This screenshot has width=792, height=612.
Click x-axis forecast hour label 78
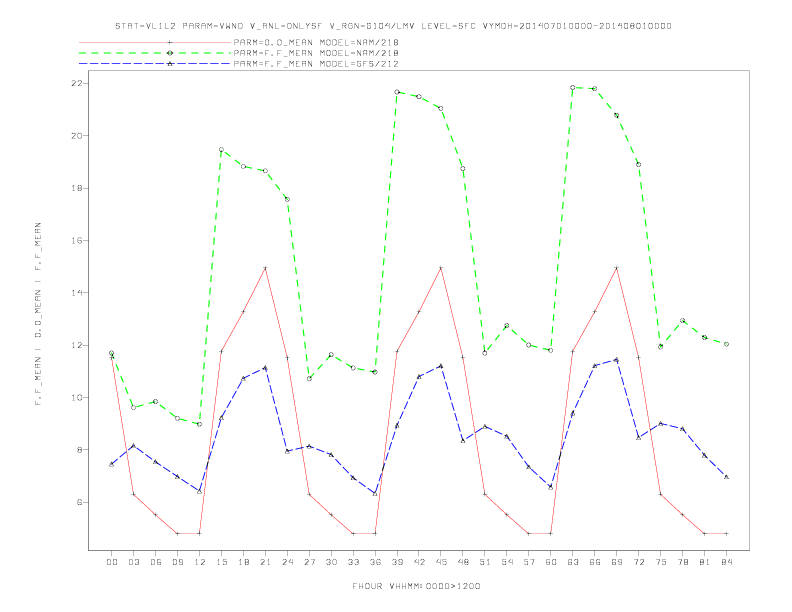[682, 562]
